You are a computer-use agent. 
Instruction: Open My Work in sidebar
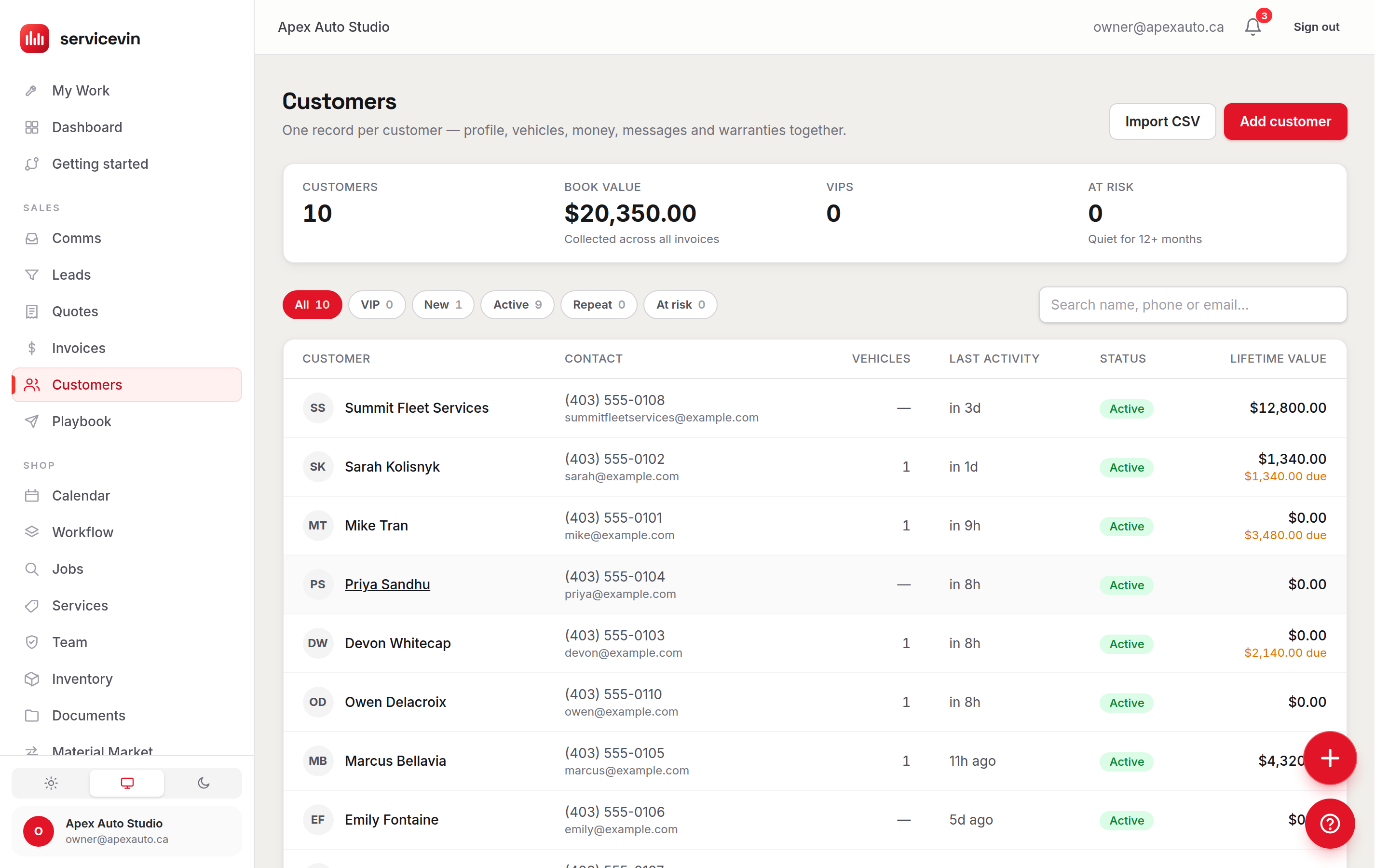[x=127, y=91]
